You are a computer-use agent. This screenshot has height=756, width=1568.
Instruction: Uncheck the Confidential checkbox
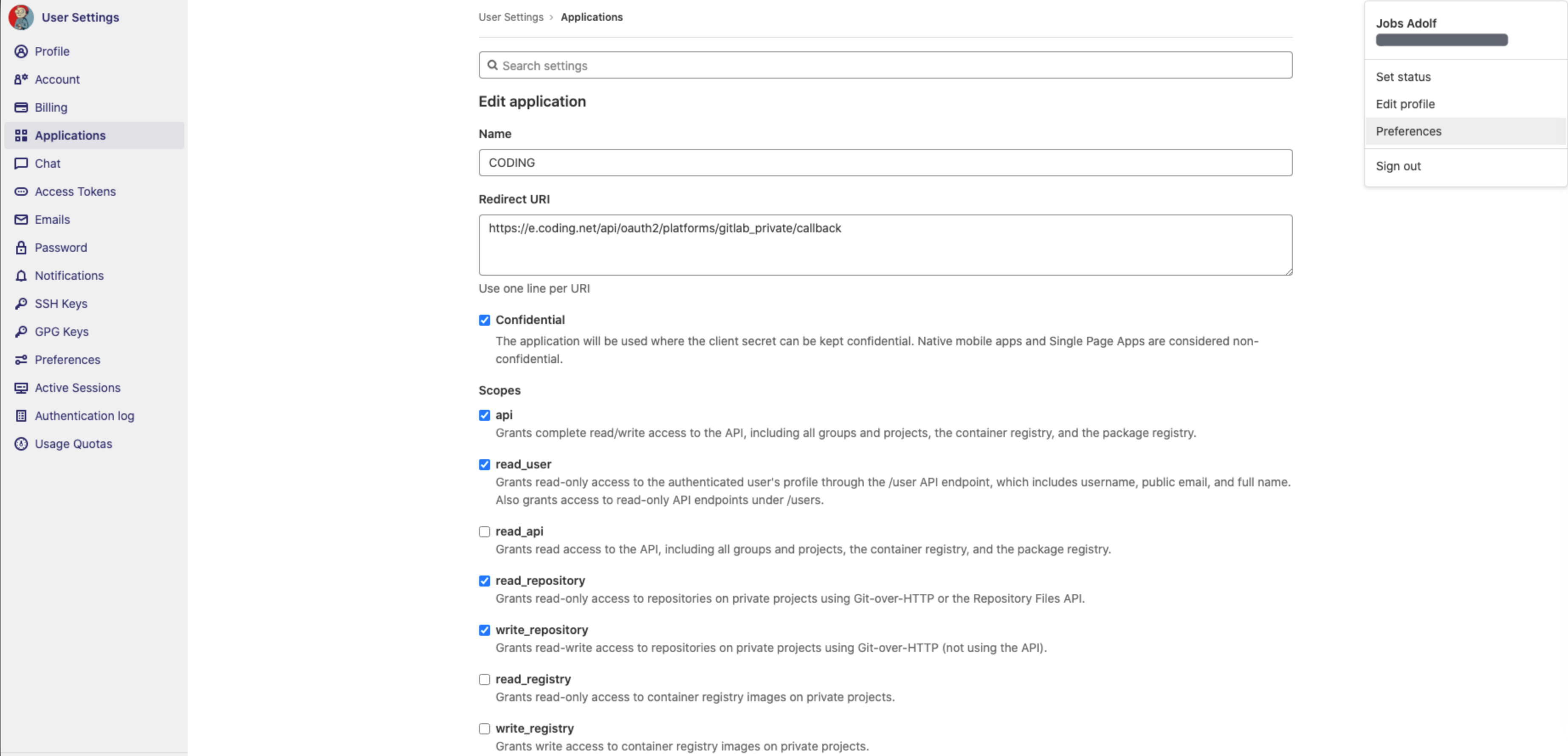[x=484, y=320]
